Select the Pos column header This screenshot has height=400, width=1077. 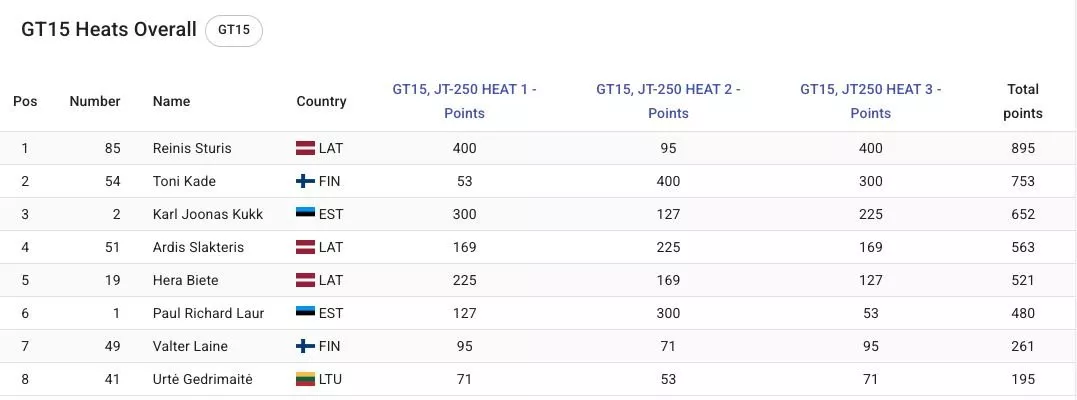click(25, 101)
